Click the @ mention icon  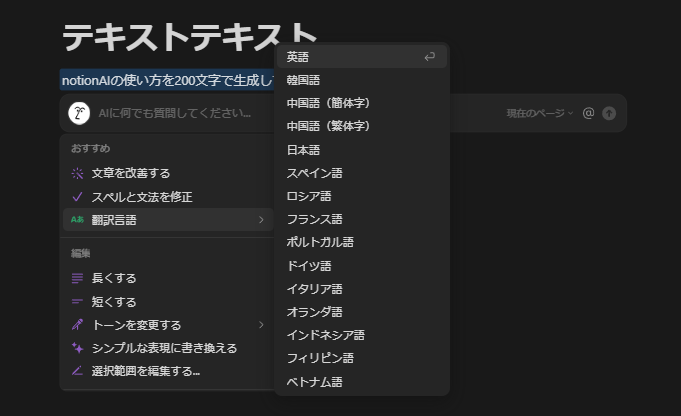[588, 113]
